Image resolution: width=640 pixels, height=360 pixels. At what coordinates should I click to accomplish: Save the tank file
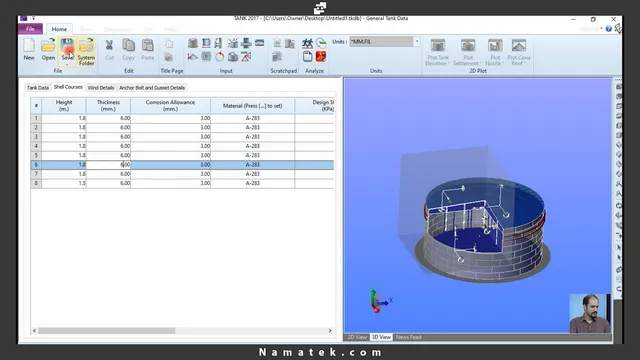(67, 47)
